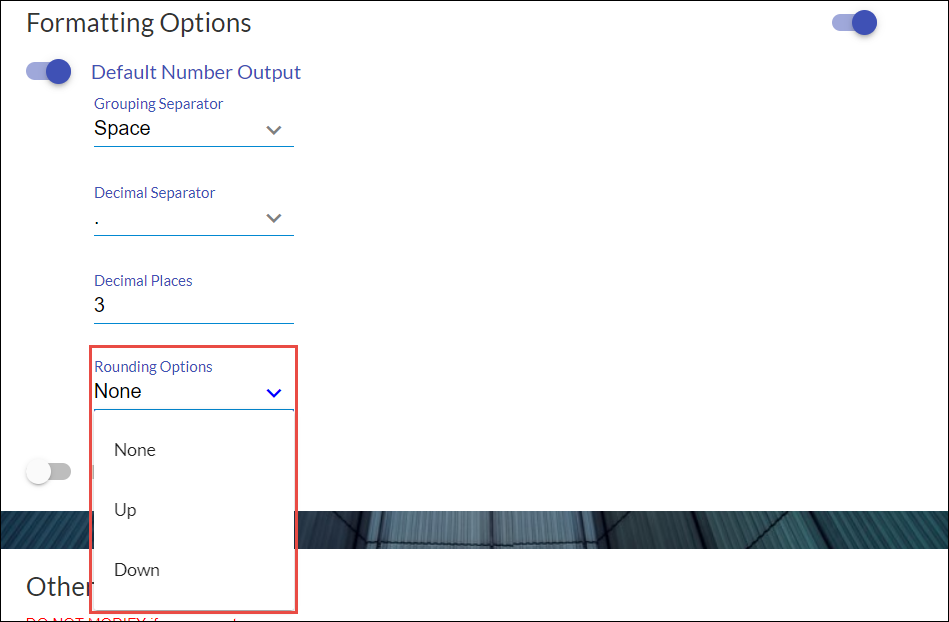Click the dark teal banner image
The image size is (949, 622).
coord(620,530)
